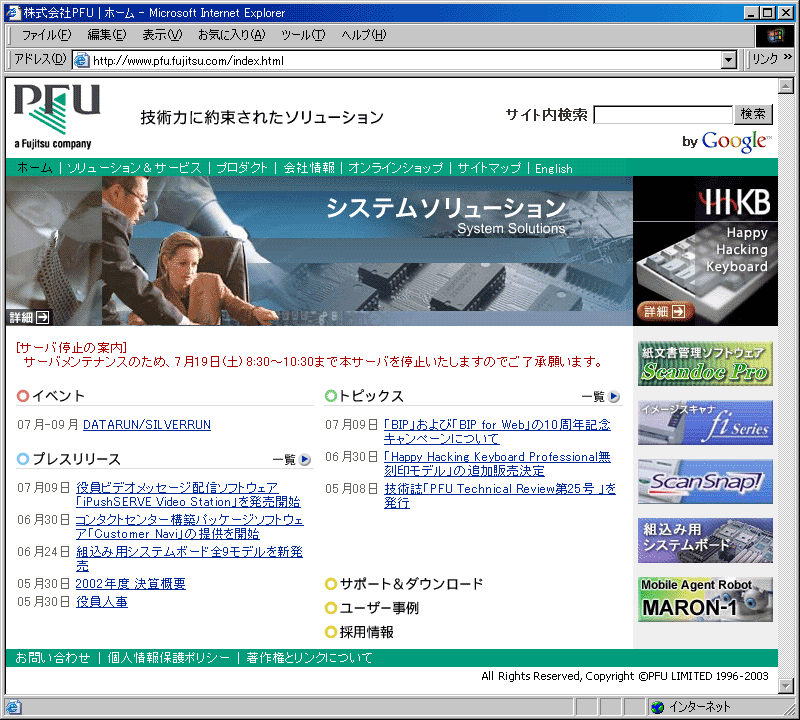The height and width of the screenshot is (720, 800).
Task: Click the URL in the address field
Action: 188,61
